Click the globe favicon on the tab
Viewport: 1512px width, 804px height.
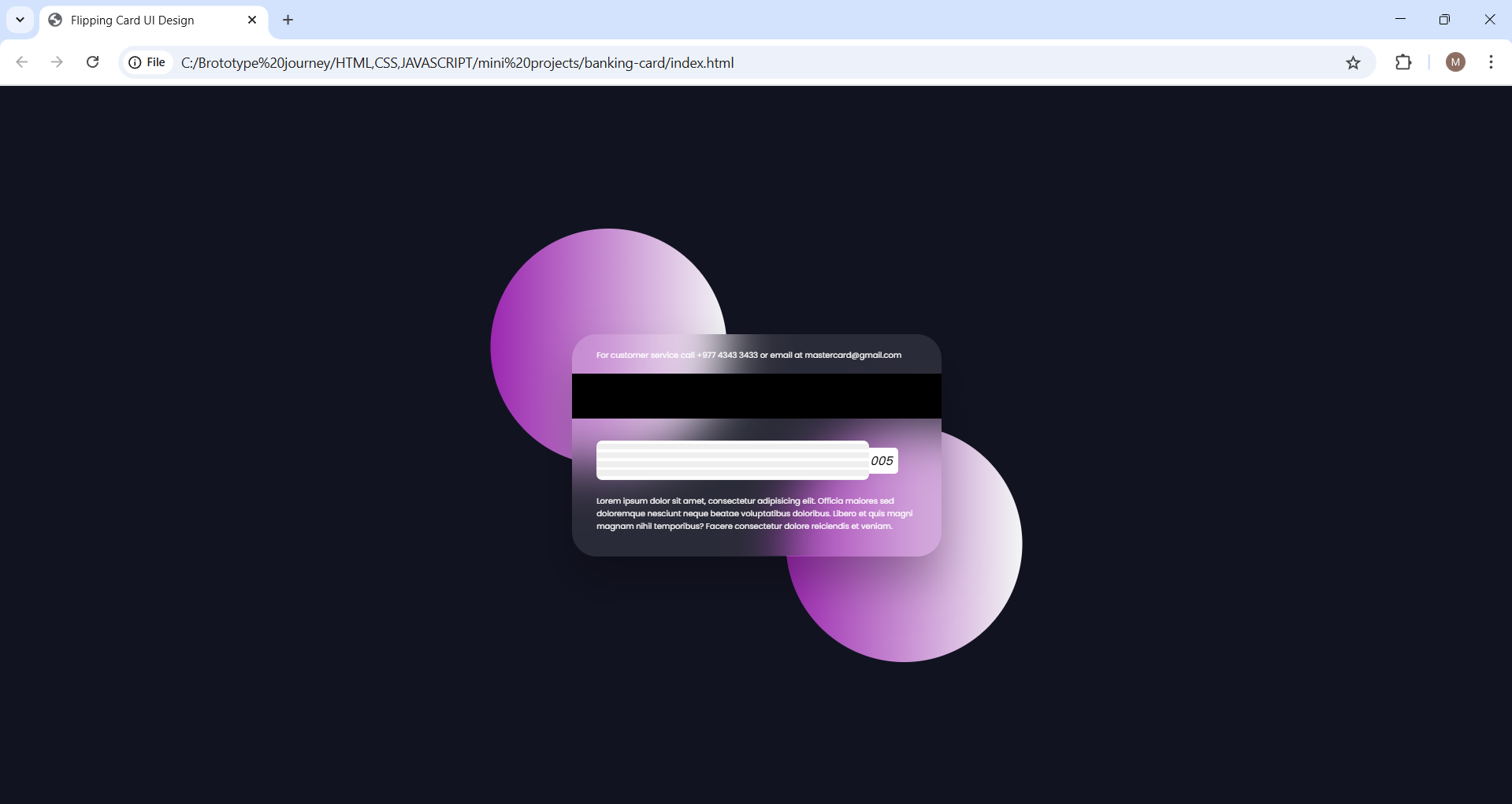point(55,20)
